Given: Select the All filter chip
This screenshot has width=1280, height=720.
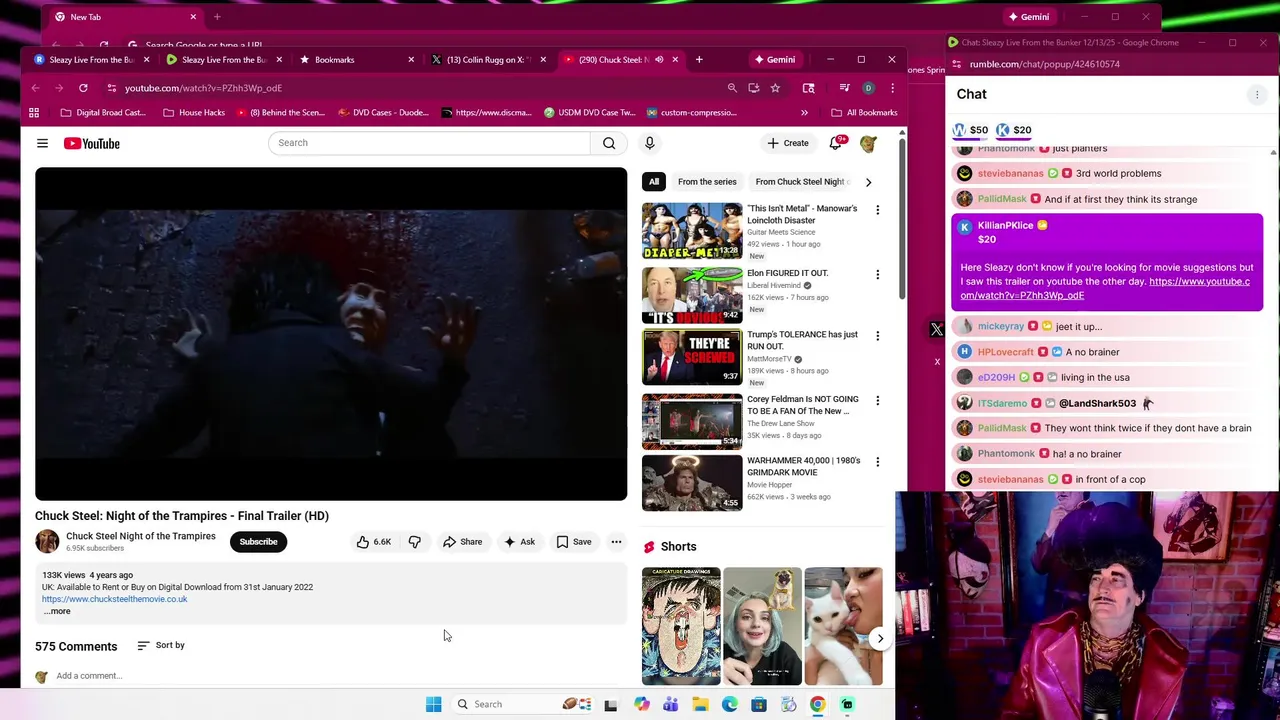Looking at the screenshot, I should click(x=654, y=182).
